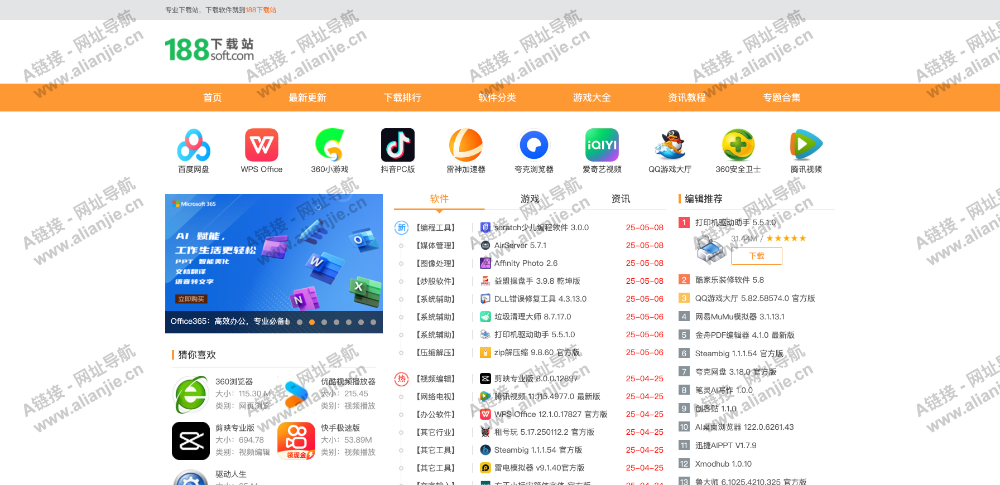The width and height of the screenshot is (1000, 485).
Task: Click the 188soft.com site logo
Action: pos(209,49)
